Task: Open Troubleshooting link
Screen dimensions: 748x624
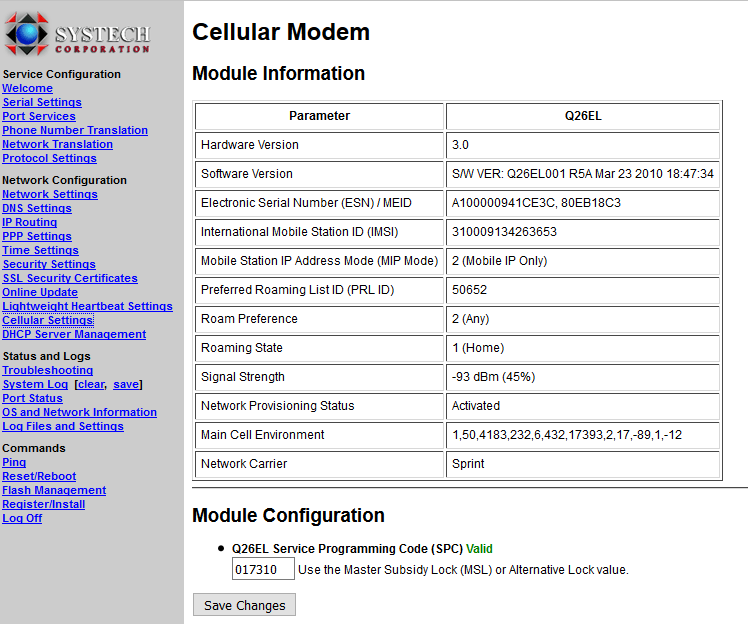Action: point(47,370)
